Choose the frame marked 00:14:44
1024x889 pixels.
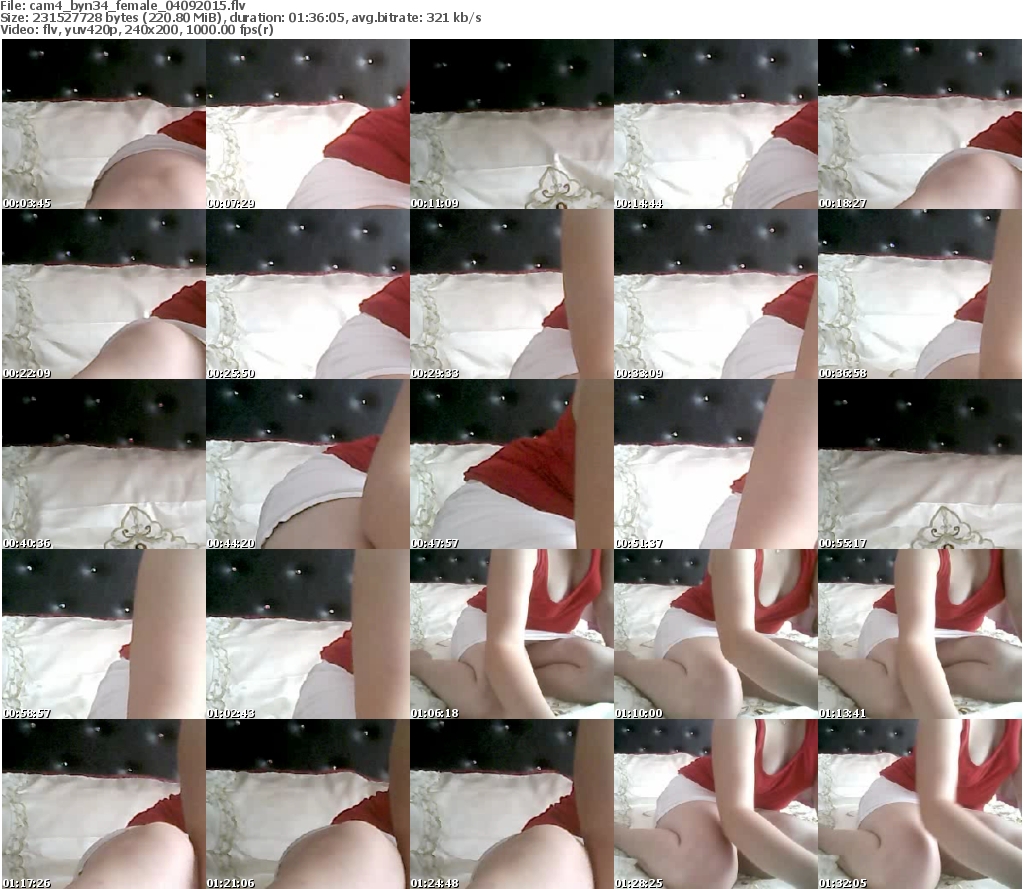(x=716, y=124)
